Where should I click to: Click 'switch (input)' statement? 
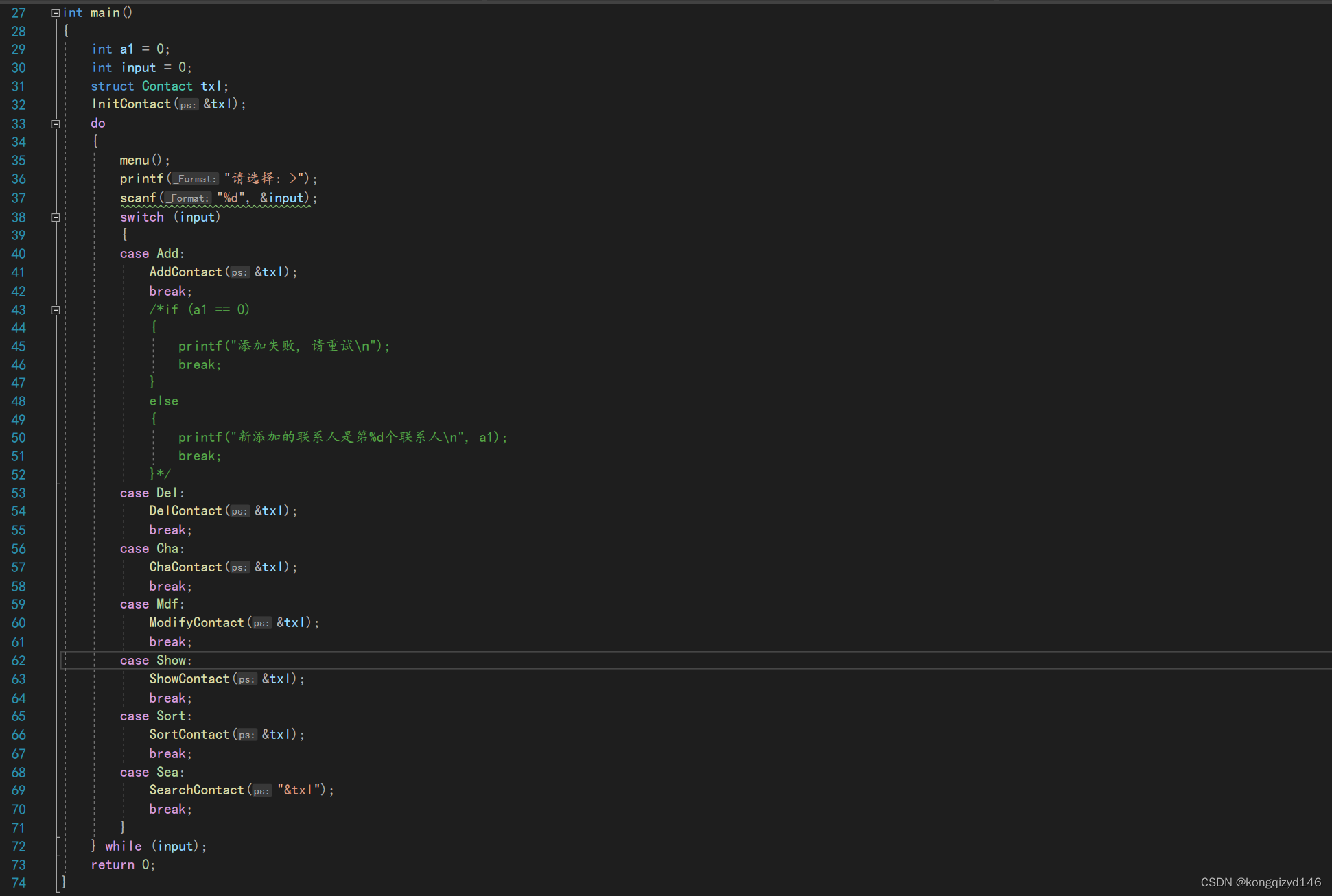click(x=170, y=217)
